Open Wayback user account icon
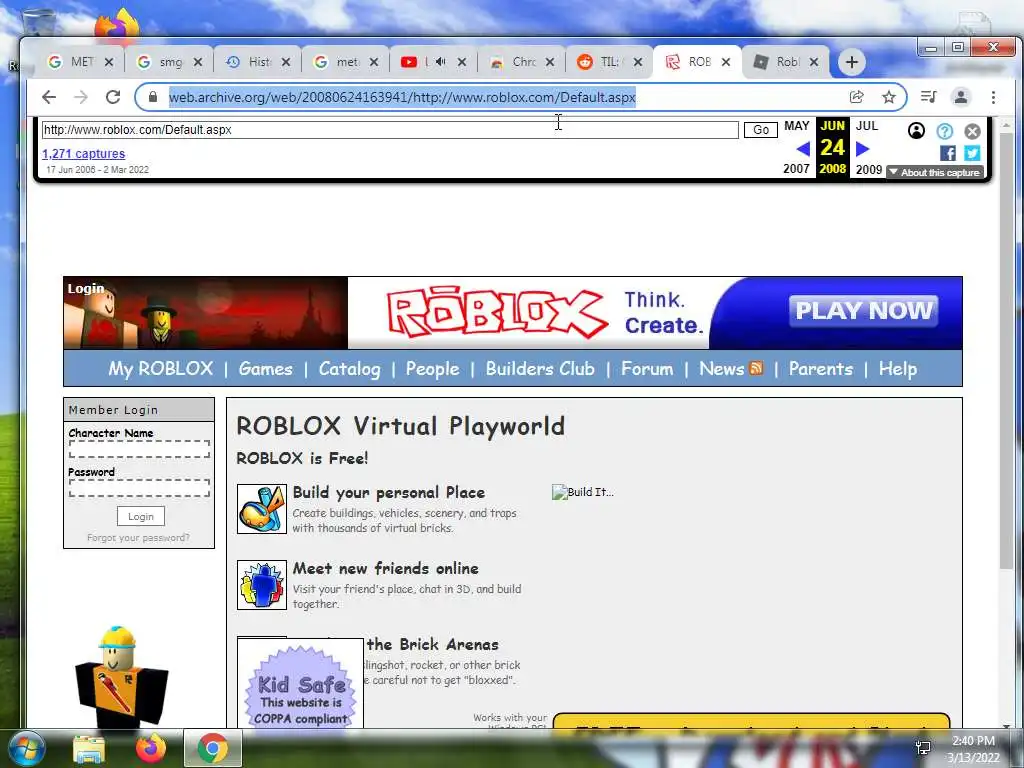Viewport: 1024px width, 768px height. point(916,131)
